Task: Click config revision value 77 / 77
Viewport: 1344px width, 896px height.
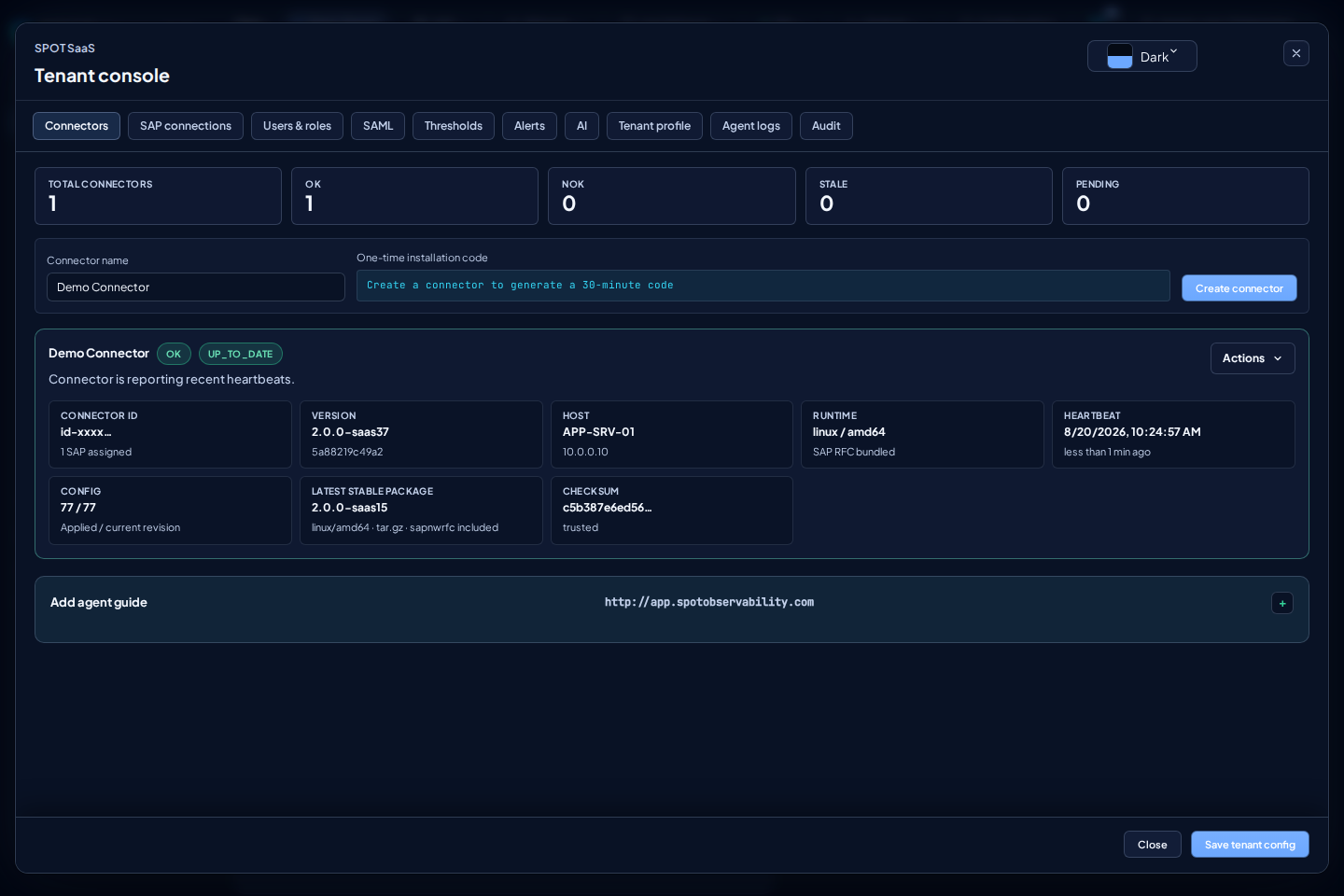Action: click(x=78, y=508)
